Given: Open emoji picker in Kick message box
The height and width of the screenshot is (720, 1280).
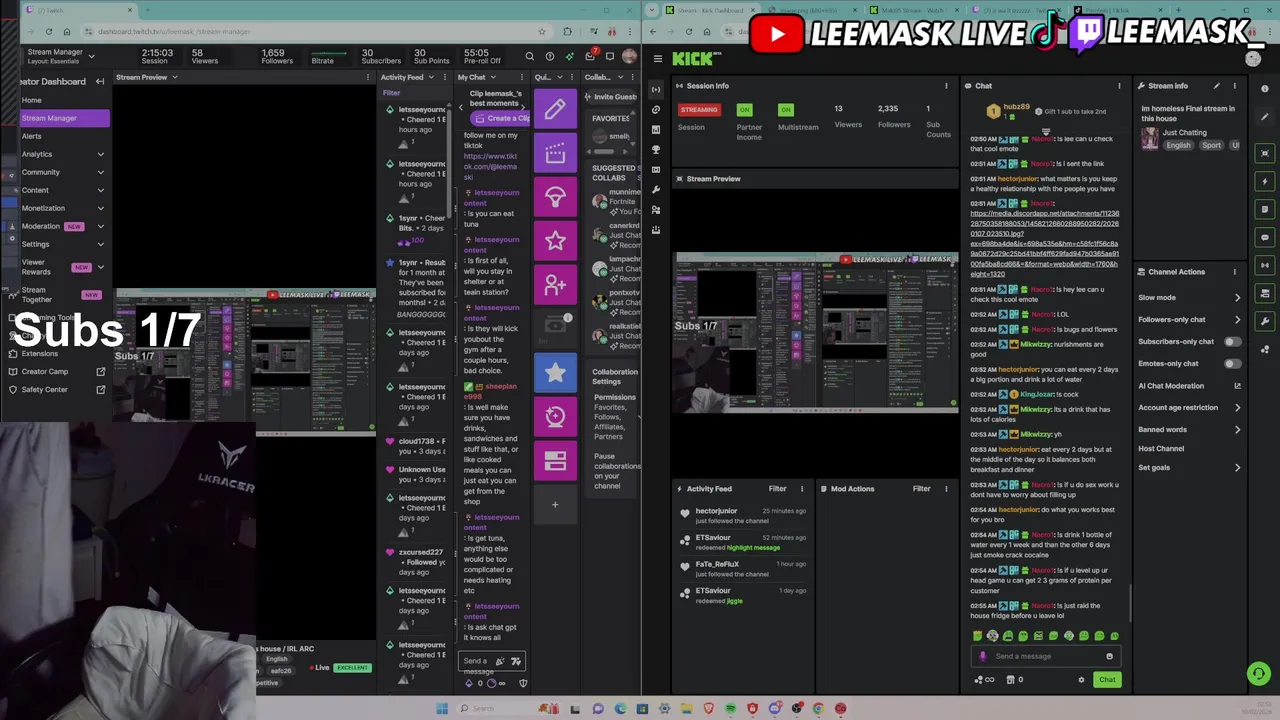Looking at the screenshot, I should pos(1109,656).
